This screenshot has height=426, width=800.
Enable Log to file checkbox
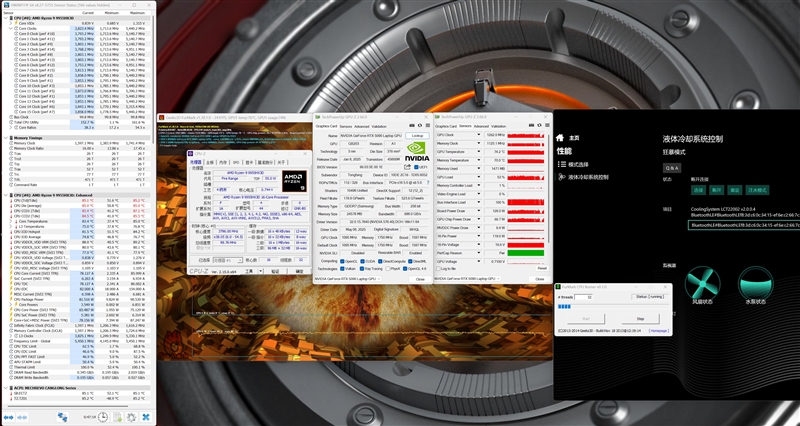point(439,268)
